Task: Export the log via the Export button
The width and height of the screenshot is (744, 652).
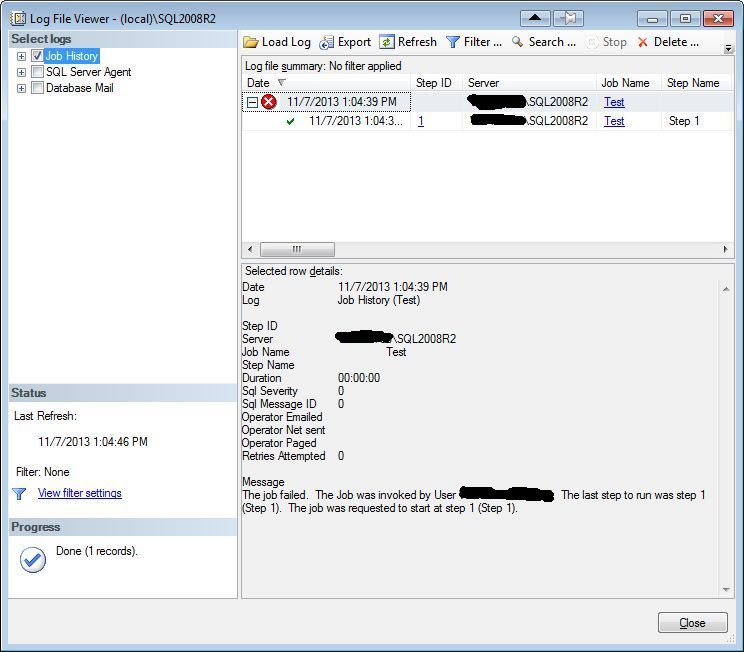Action: tap(345, 42)
